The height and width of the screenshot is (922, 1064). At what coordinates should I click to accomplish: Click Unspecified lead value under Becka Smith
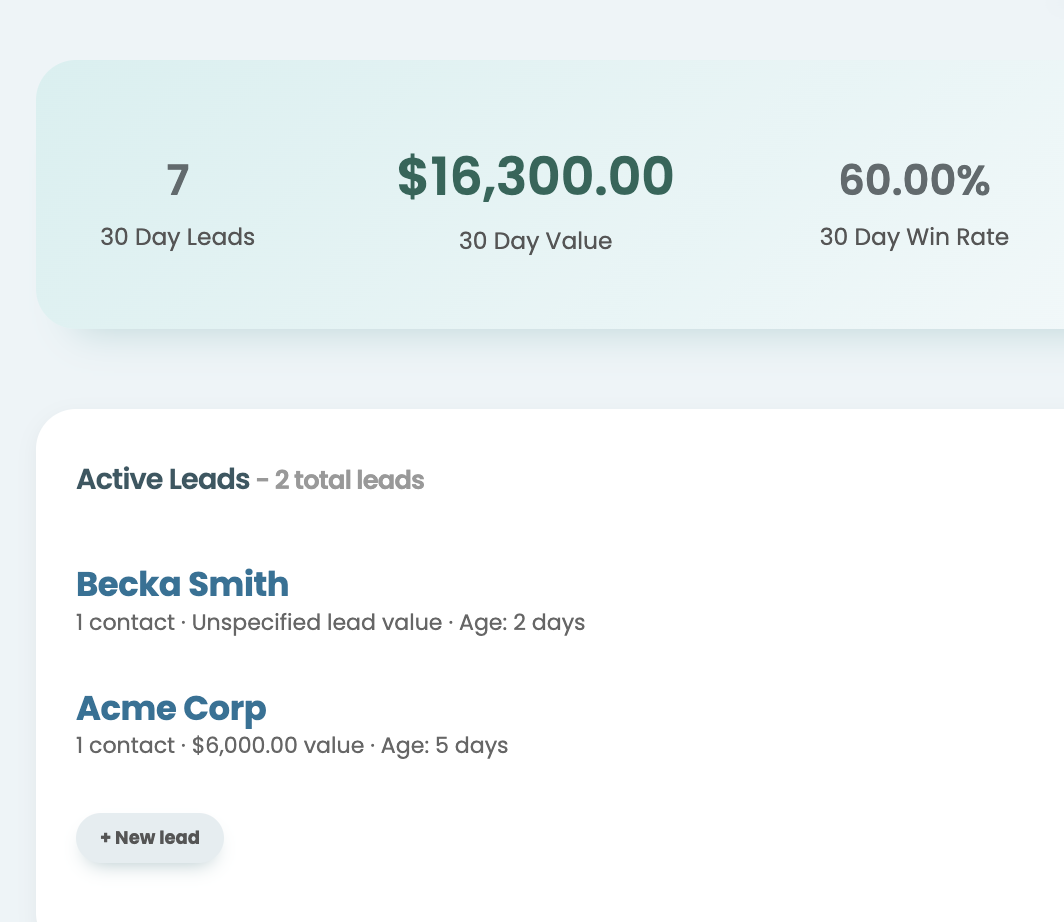coord(317,622)
